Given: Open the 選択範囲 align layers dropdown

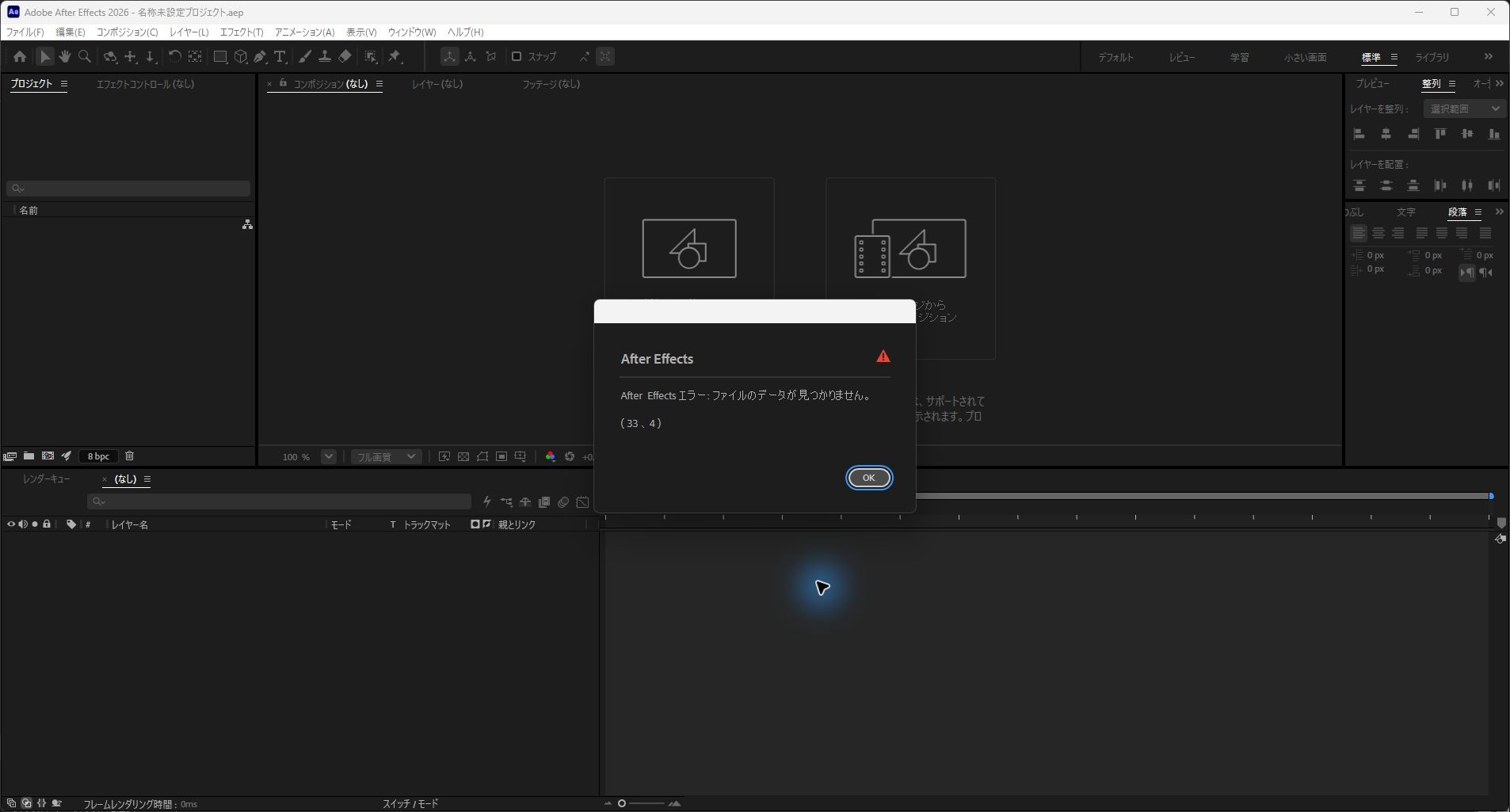Looking at the screenshot, I should tap(1465, 109).
